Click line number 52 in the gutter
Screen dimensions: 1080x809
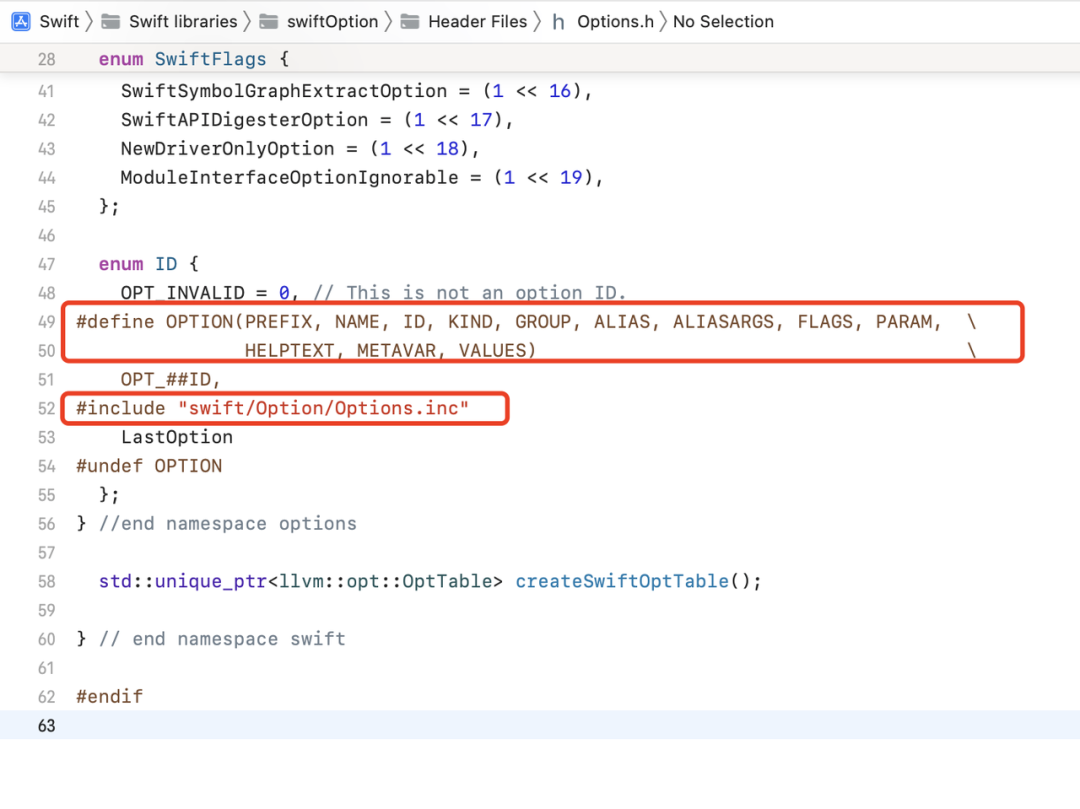tap(47, 408)
